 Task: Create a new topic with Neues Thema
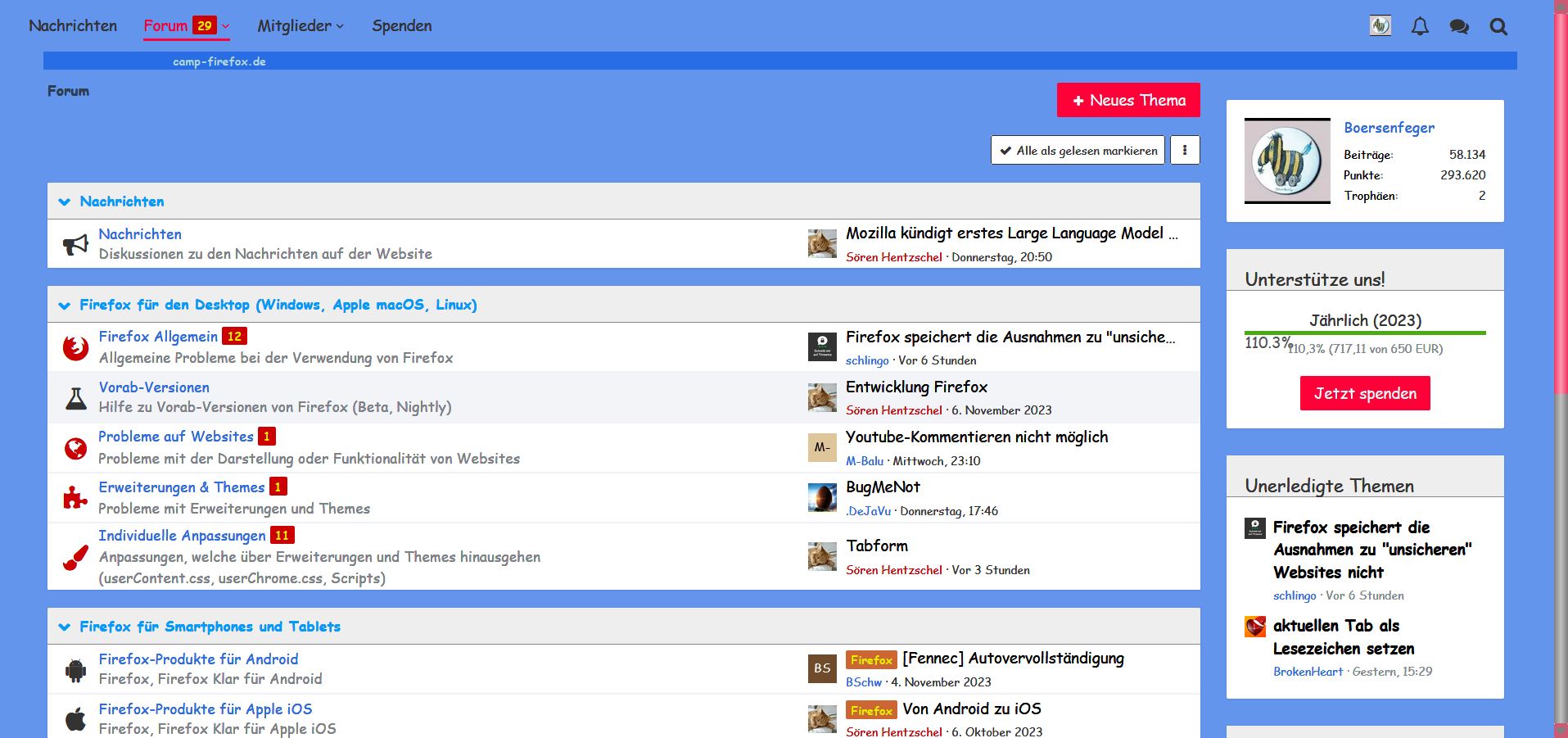pos(1128,100)
